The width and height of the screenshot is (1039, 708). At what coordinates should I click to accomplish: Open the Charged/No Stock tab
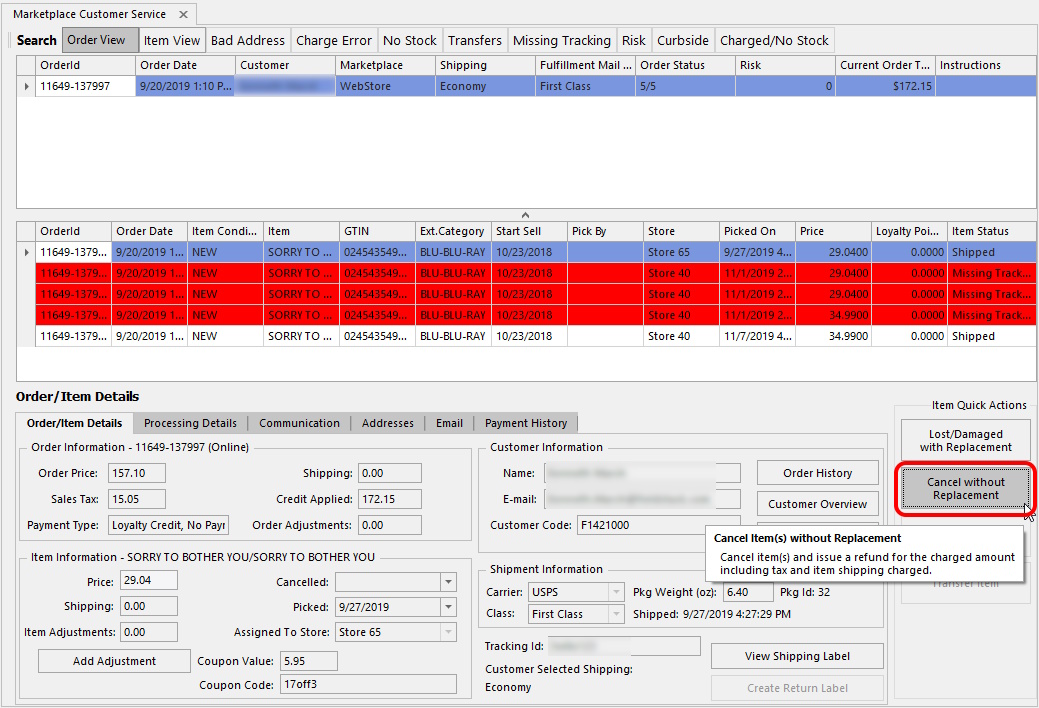click(x=774, y=40)
